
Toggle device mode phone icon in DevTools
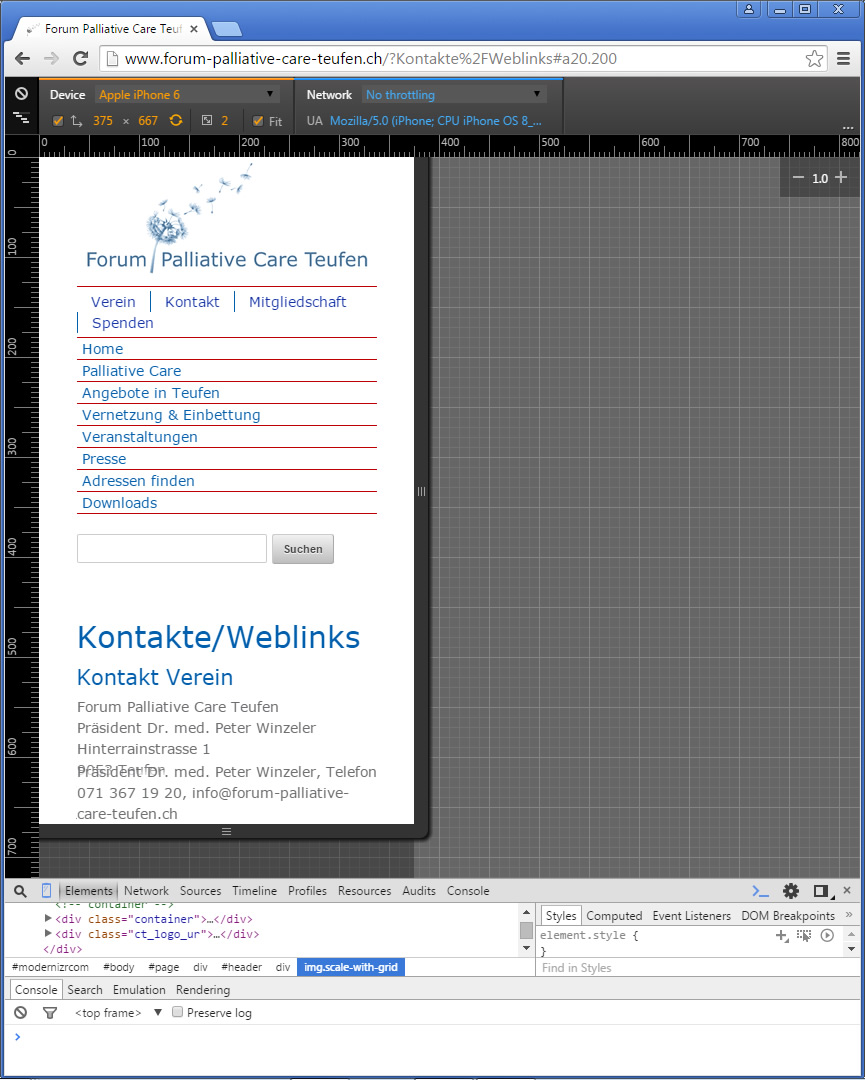point(46,891)
